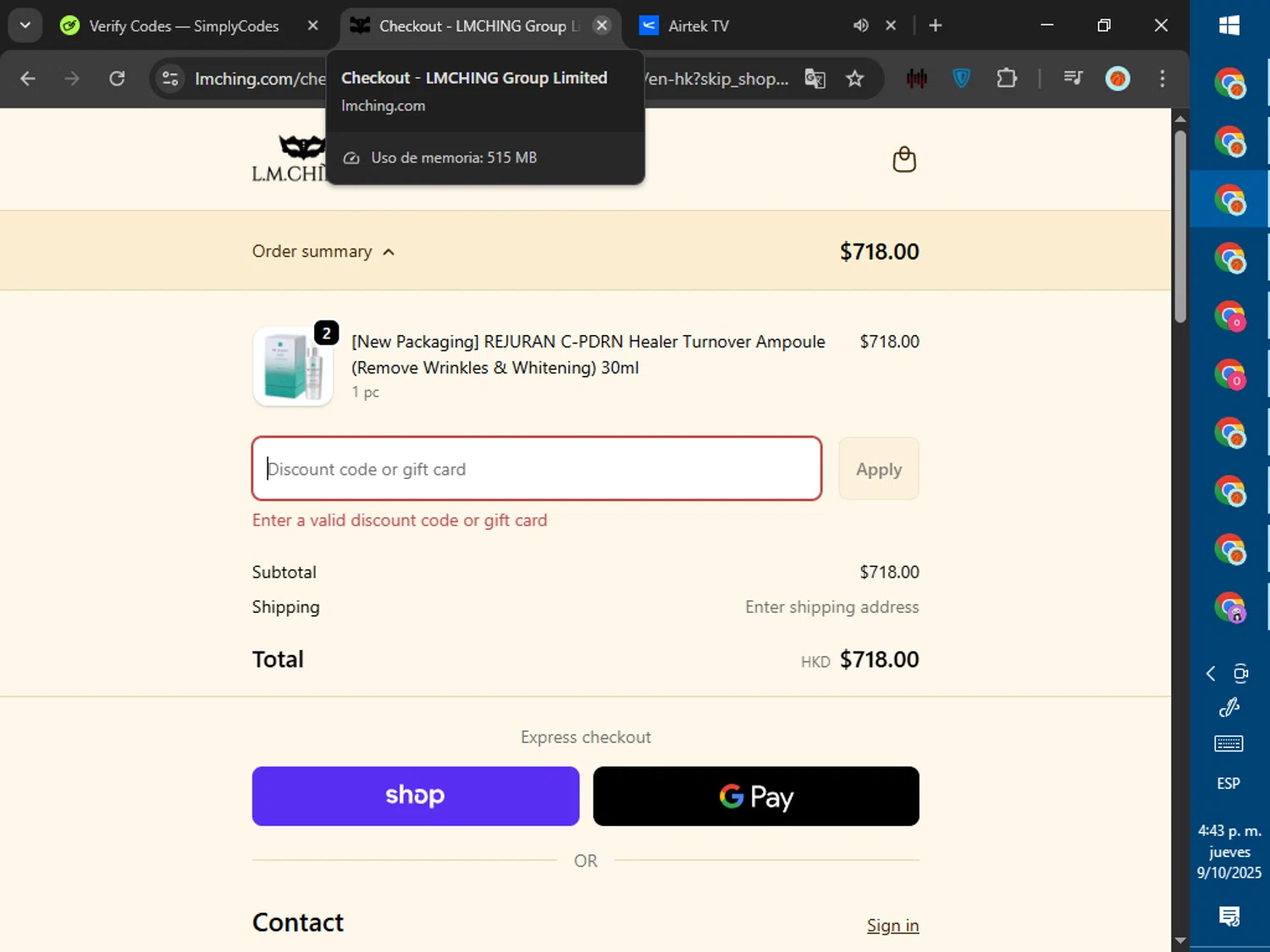Image resolution: width=1270 pixels, height=952 pixels.
Task: Mute the Airtek TV tab audio
Action: [x=860, y=25]
